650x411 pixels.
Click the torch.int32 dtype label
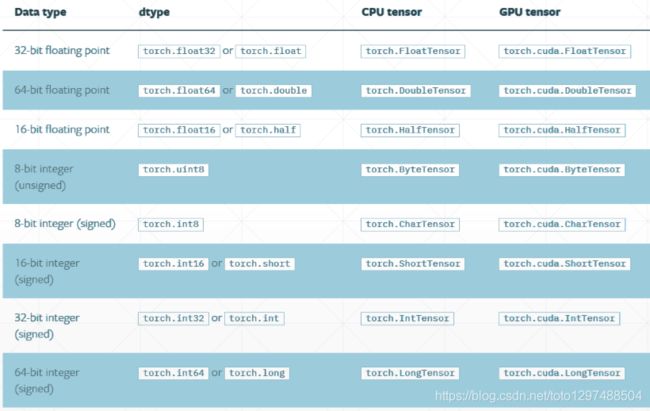click(x=173, y=319)
